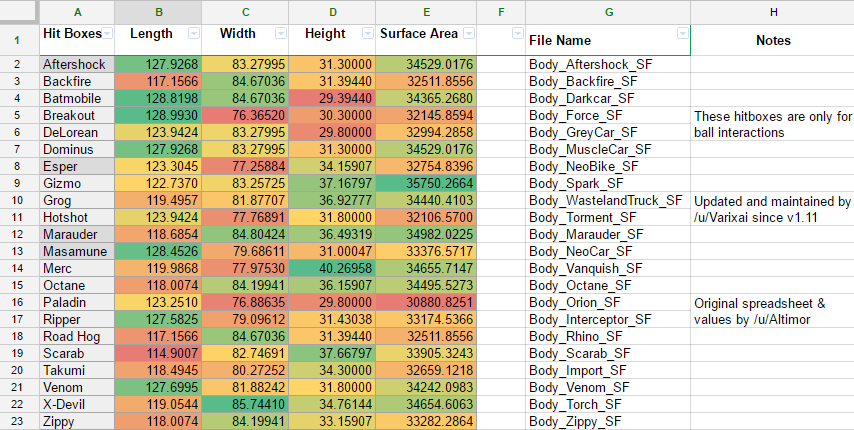Click the Venom name cell
The image size is (854, 430).
point(77,388)
